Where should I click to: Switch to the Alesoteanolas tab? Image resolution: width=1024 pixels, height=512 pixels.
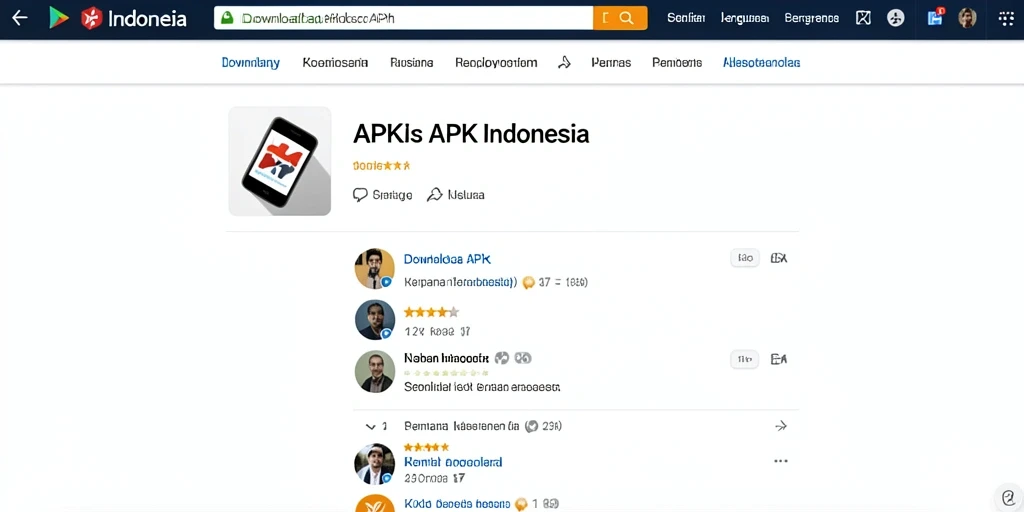pyautogui.click(x=761, y=63)
